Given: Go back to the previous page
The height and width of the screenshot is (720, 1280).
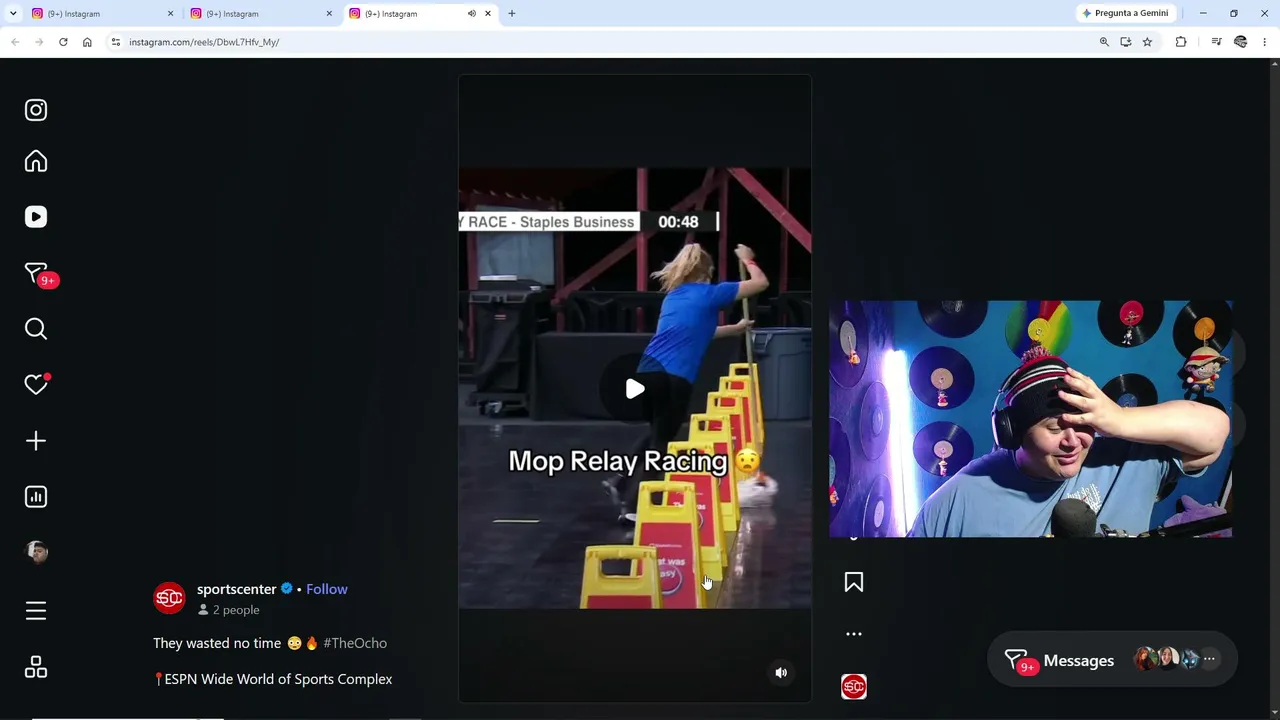Looking at the screenshot, I should coord(15,42).
